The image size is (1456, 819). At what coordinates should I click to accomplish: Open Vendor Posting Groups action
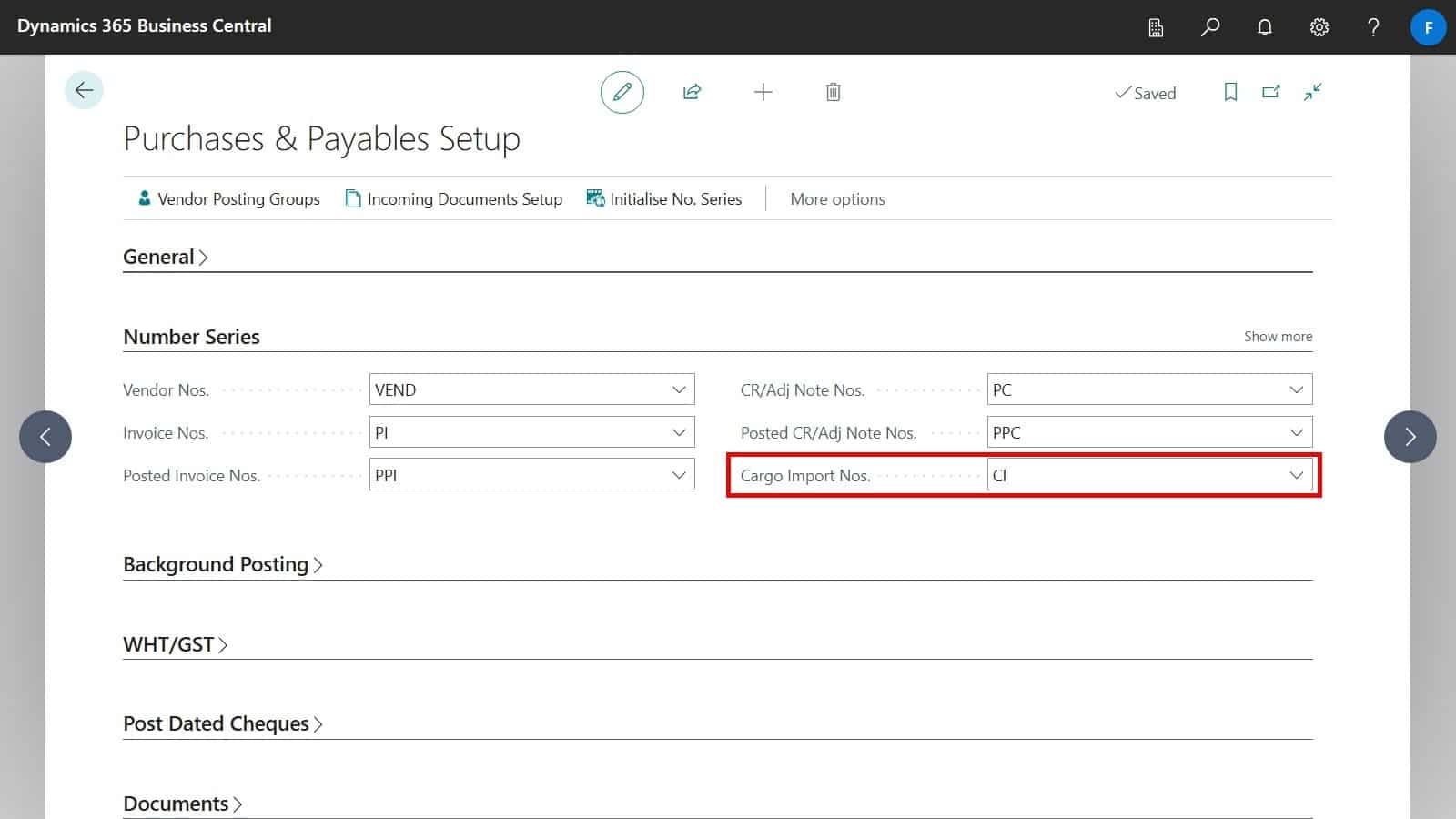(x=228, y=198)
